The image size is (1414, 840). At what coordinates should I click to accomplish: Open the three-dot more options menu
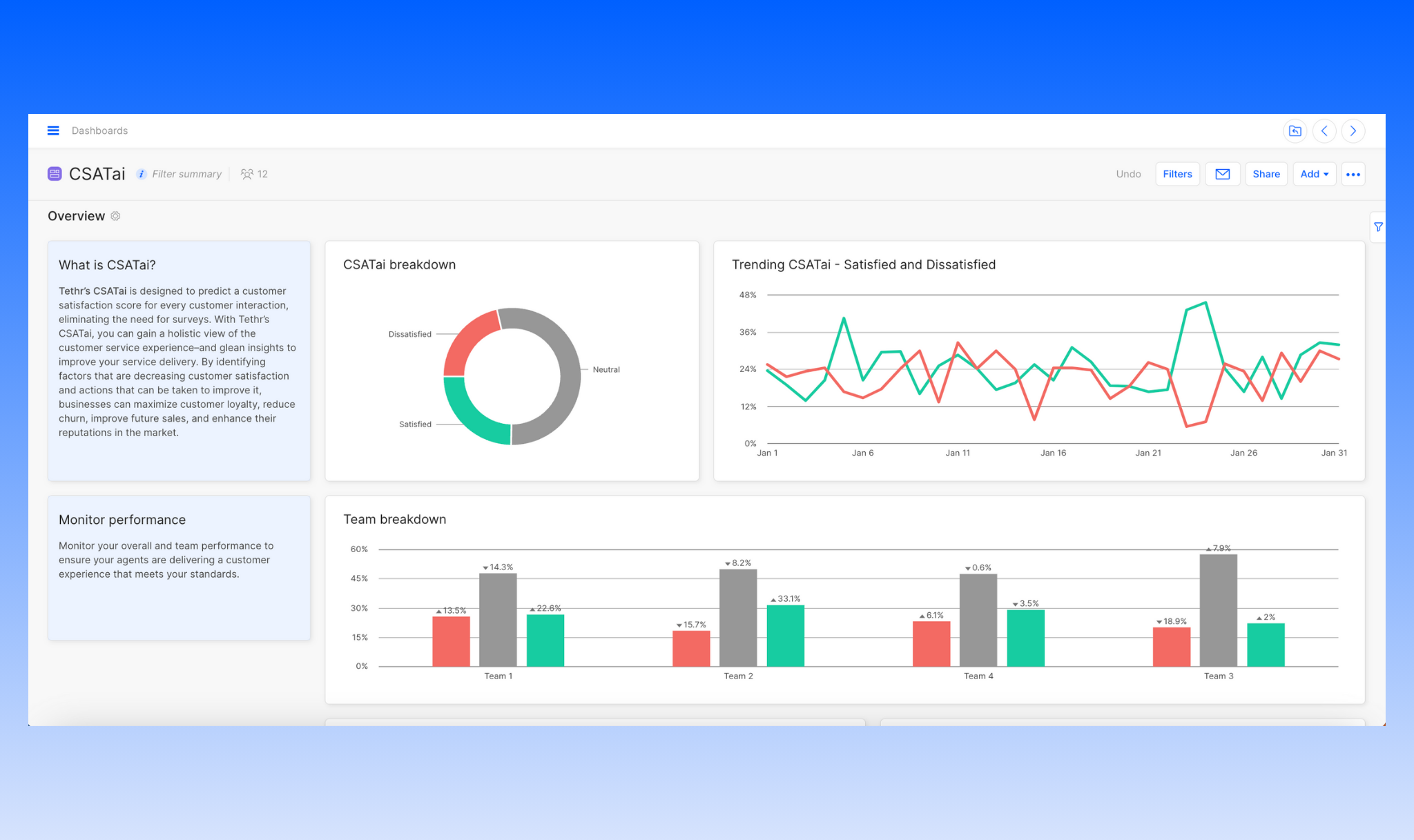coord(1353,174)
